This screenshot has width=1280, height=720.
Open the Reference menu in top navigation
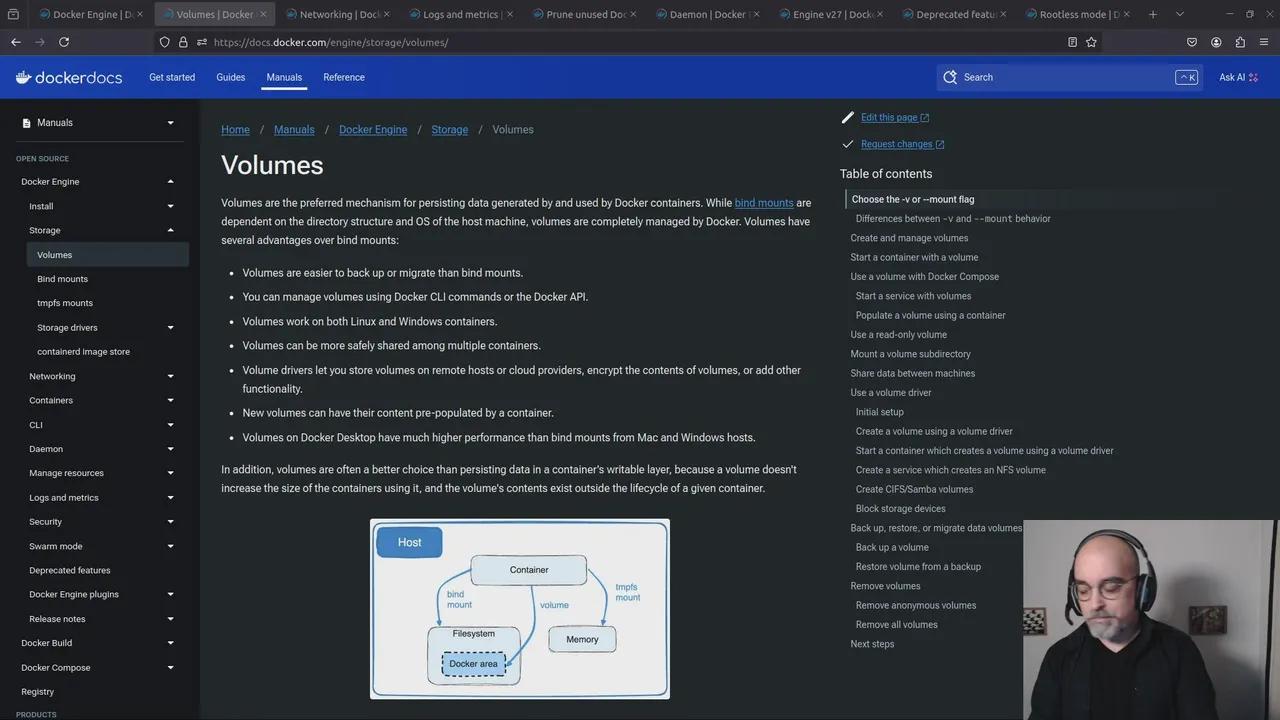[x=344, y=77]
